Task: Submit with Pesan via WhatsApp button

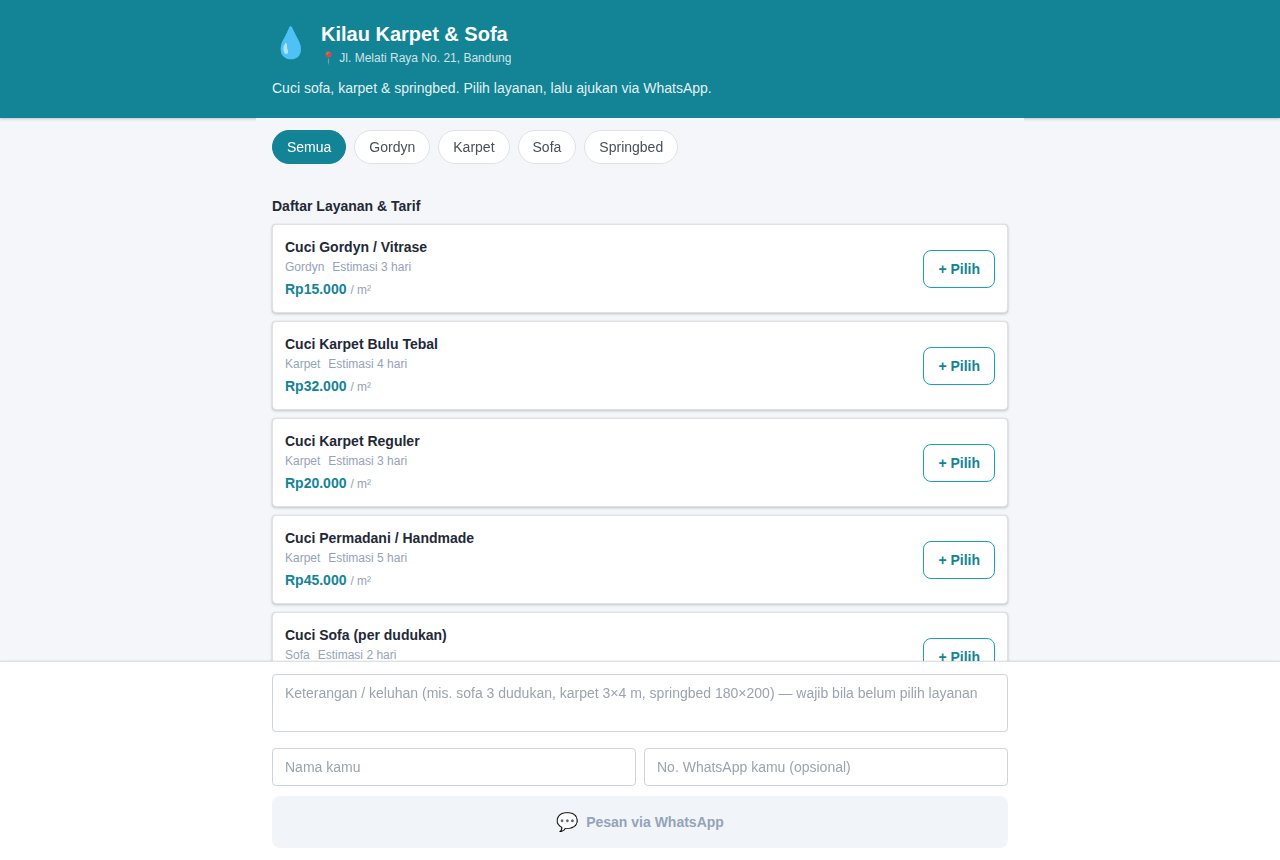Action: (640, 822)
